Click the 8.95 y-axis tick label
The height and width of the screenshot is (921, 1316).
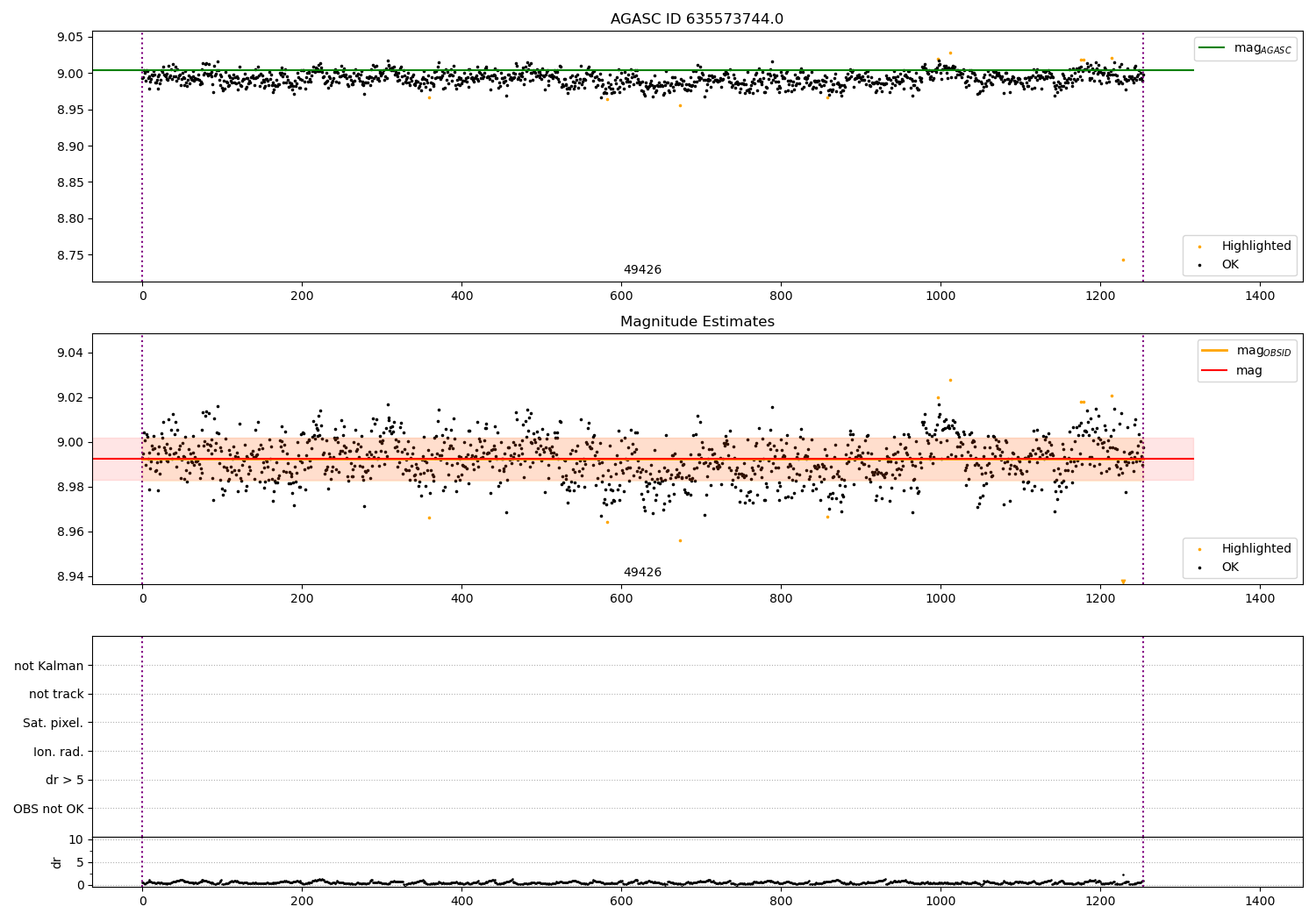pos(70,110)
